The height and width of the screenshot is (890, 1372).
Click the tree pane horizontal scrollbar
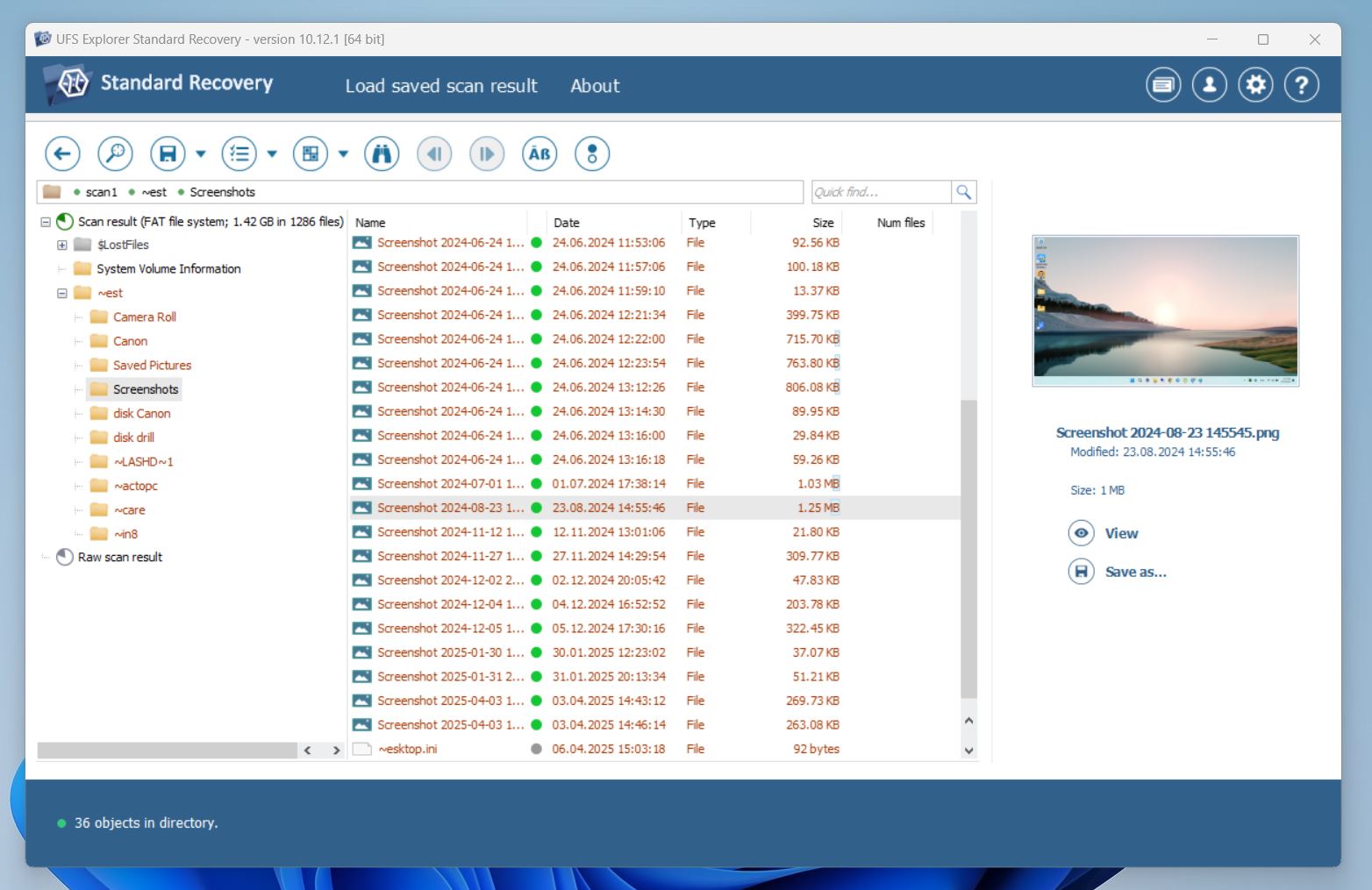(167, 751)
